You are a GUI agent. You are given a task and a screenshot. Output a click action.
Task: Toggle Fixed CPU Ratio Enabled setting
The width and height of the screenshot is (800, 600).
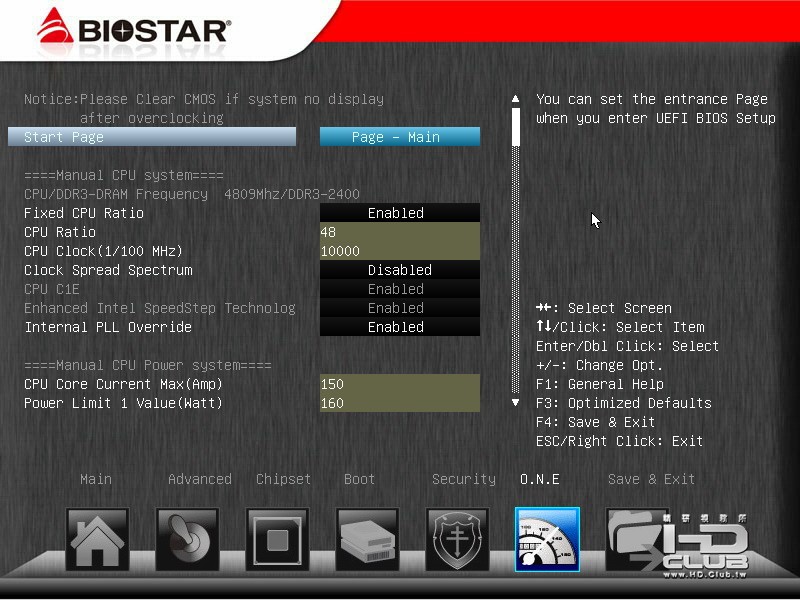399,213
